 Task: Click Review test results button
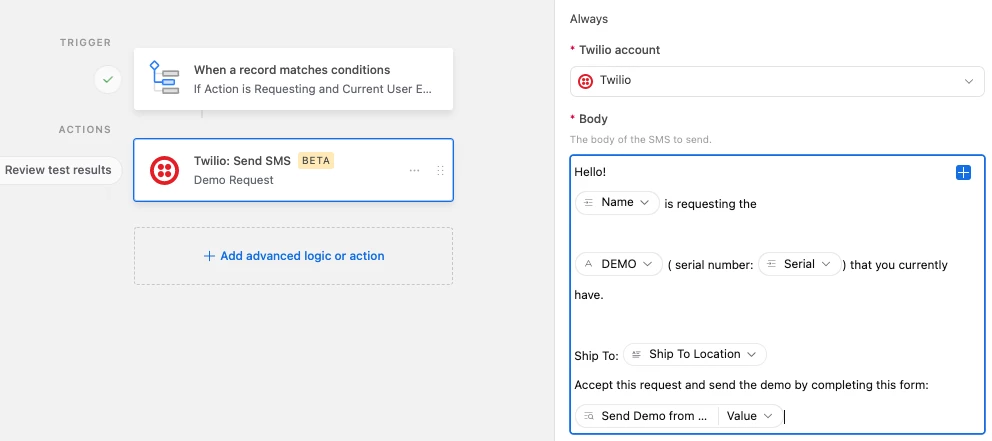[x=59, y=170]
